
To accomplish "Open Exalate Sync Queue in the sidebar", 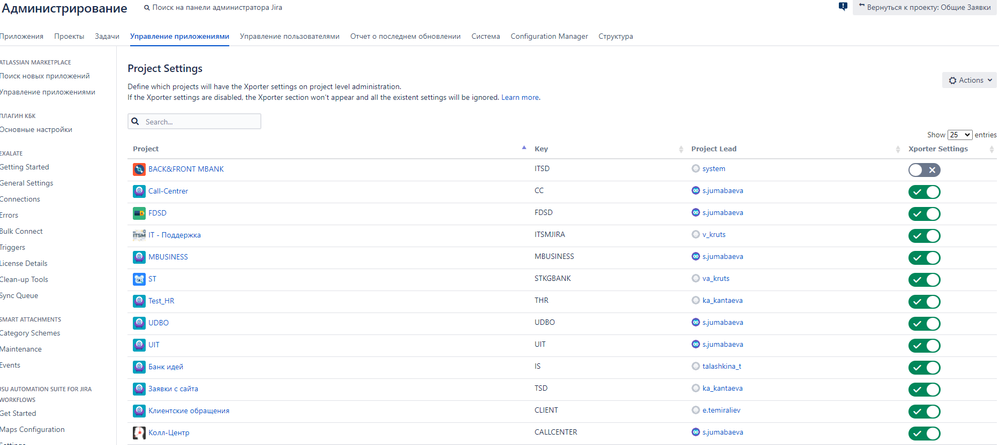I will (18, 295).
